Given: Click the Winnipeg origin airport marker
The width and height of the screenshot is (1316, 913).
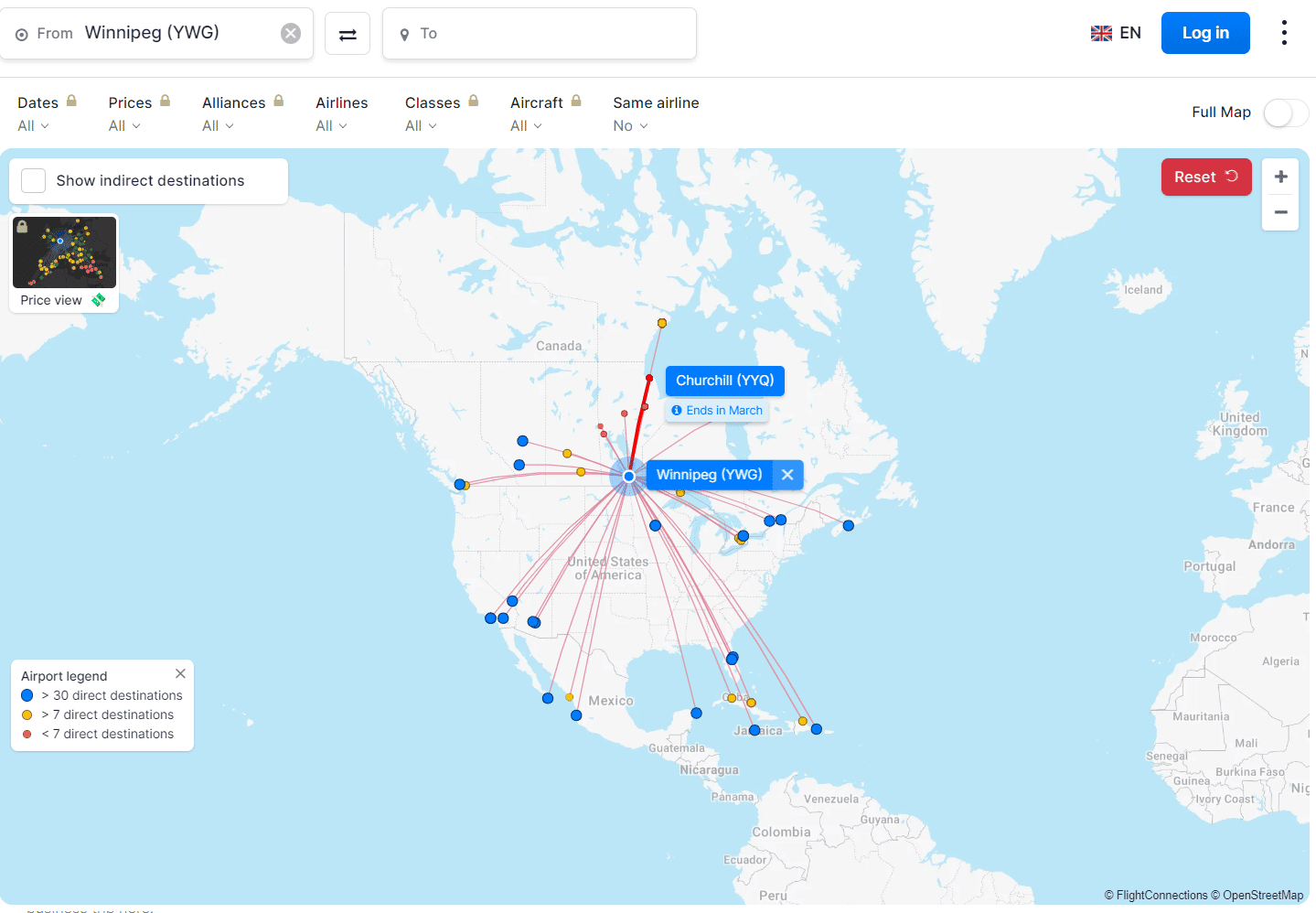Looking at the screenshot, I should tap(629, 477).
